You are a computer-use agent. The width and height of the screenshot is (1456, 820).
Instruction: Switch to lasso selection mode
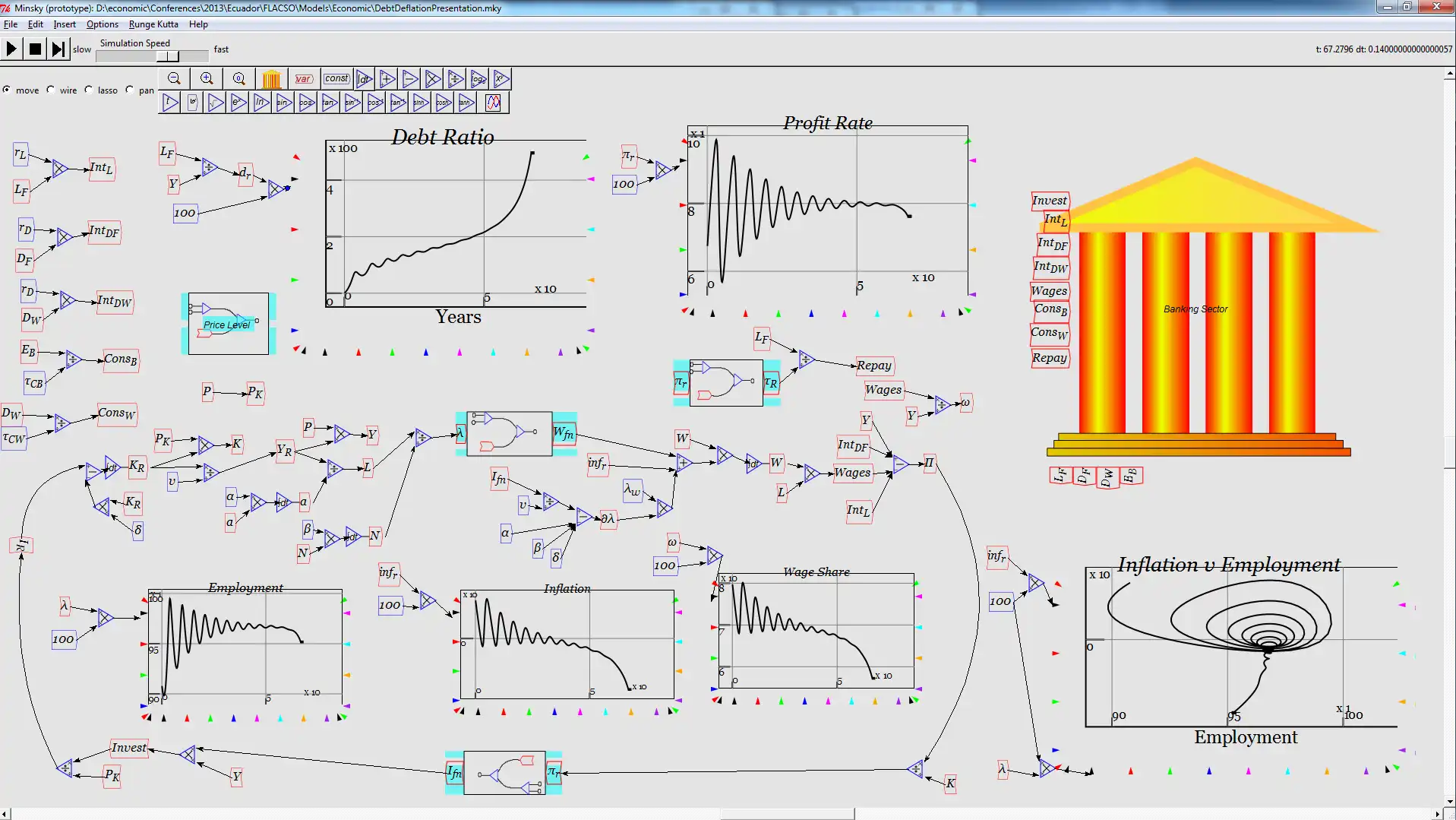point(90,90)
